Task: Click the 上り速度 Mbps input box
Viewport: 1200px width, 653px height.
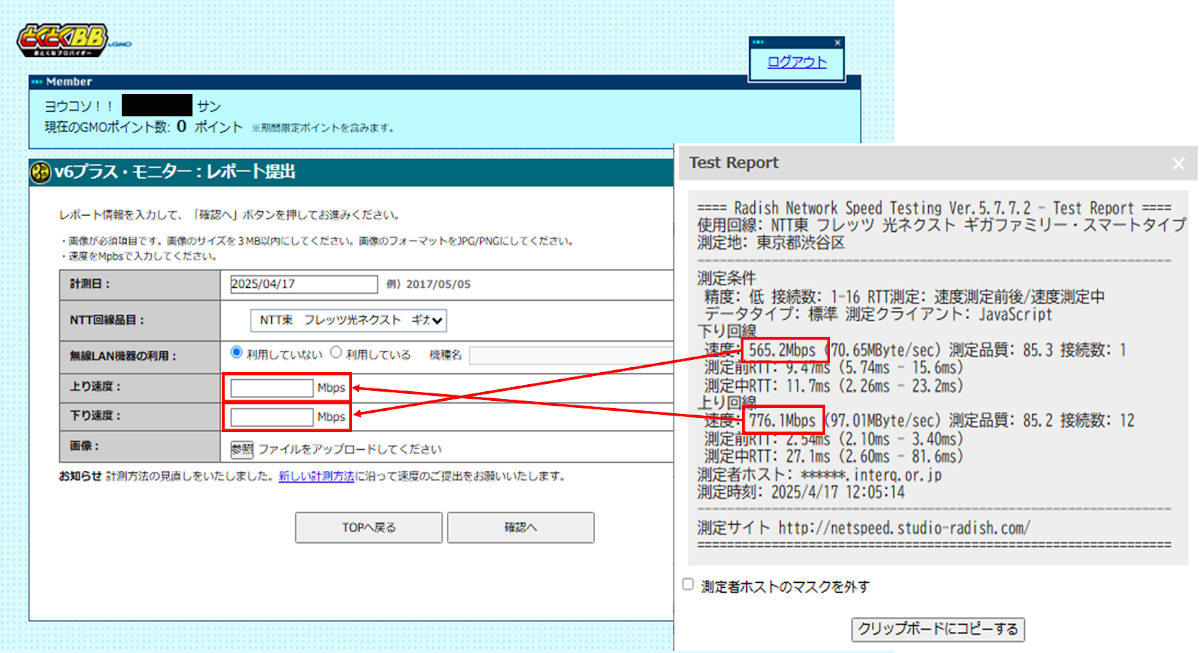Action: tap(272, 388)
